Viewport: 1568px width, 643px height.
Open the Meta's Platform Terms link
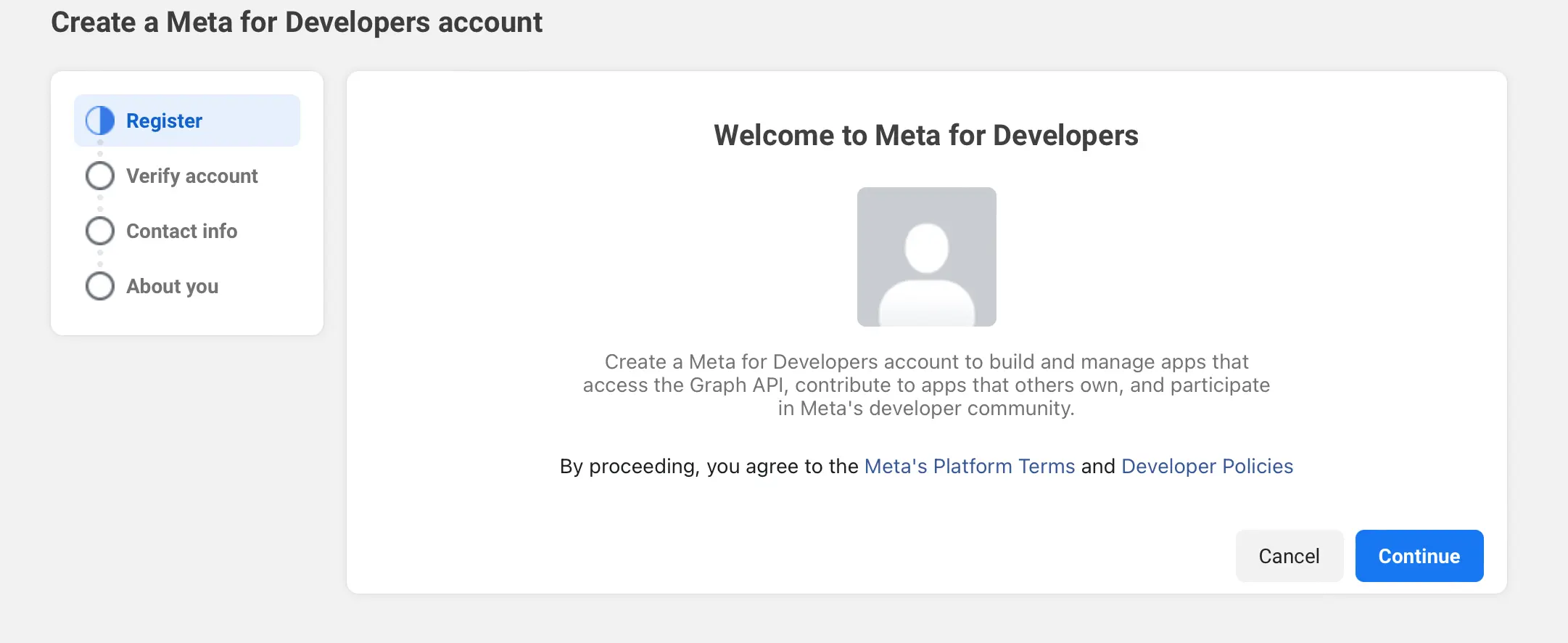tap(969, 466)
